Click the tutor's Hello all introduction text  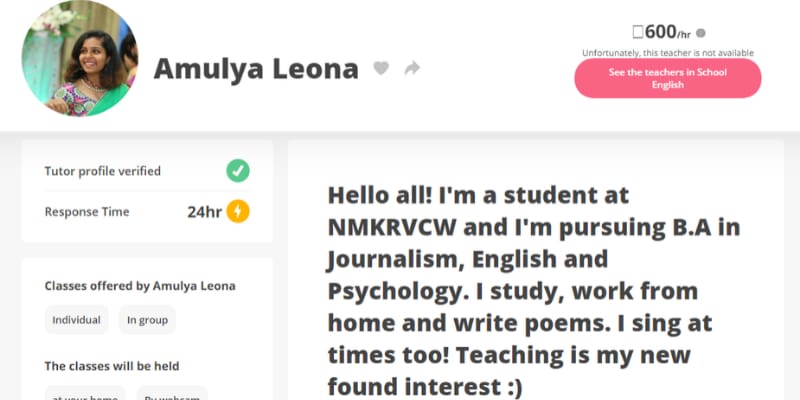coord(534,291)
